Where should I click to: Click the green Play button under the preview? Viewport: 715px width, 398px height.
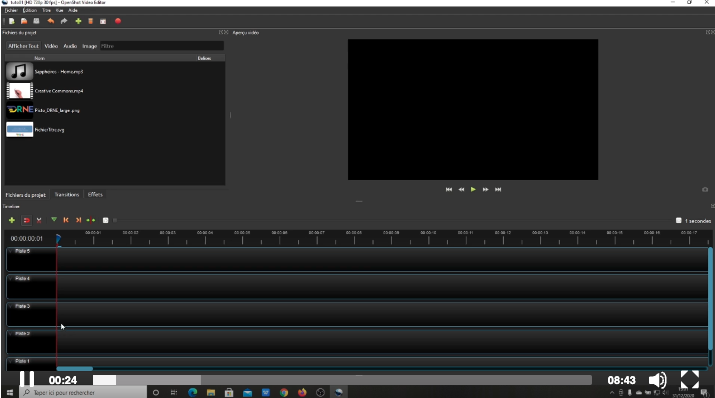[x=473, y=189]
